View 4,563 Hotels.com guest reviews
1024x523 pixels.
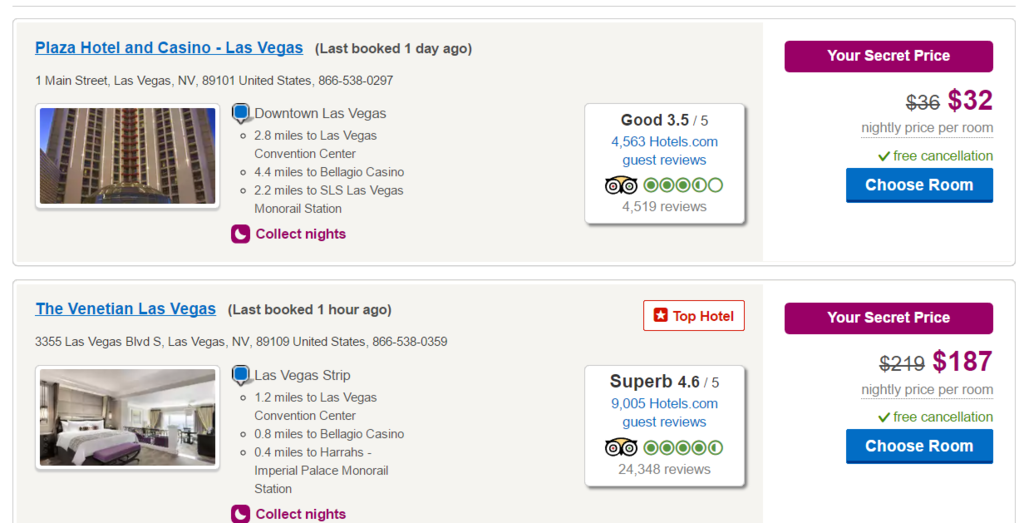[x=664, y=151]
